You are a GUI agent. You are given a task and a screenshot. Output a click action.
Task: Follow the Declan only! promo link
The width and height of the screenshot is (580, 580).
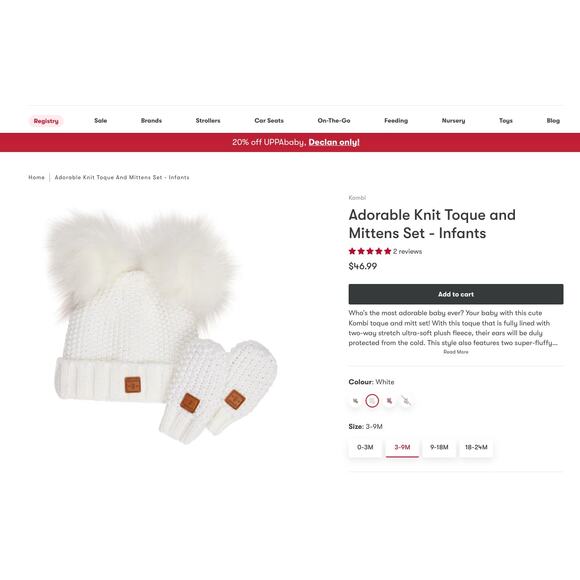[x=334, y=142]
